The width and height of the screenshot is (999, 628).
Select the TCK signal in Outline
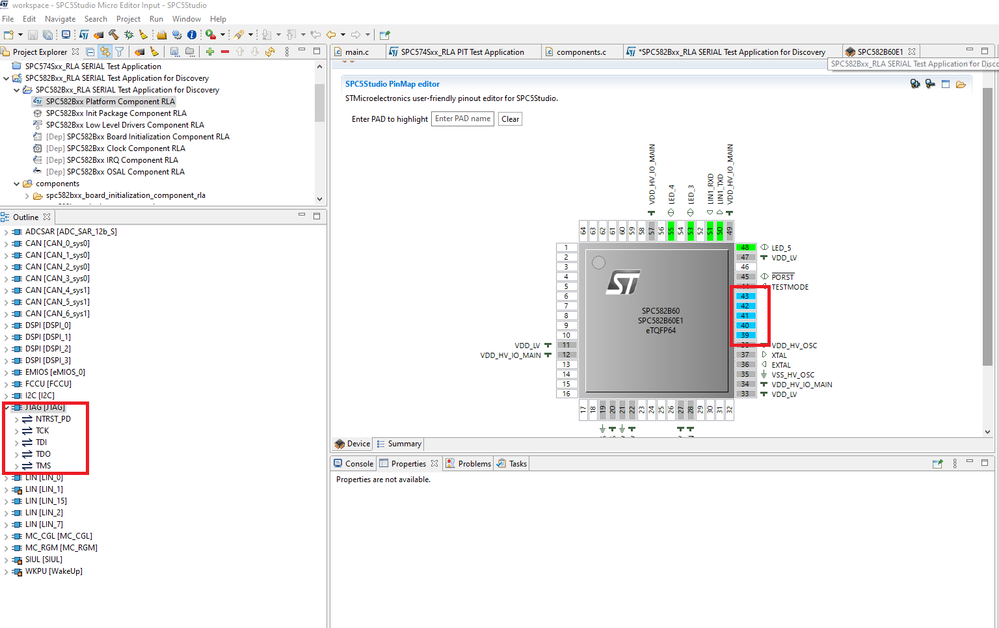coord(42,431)
